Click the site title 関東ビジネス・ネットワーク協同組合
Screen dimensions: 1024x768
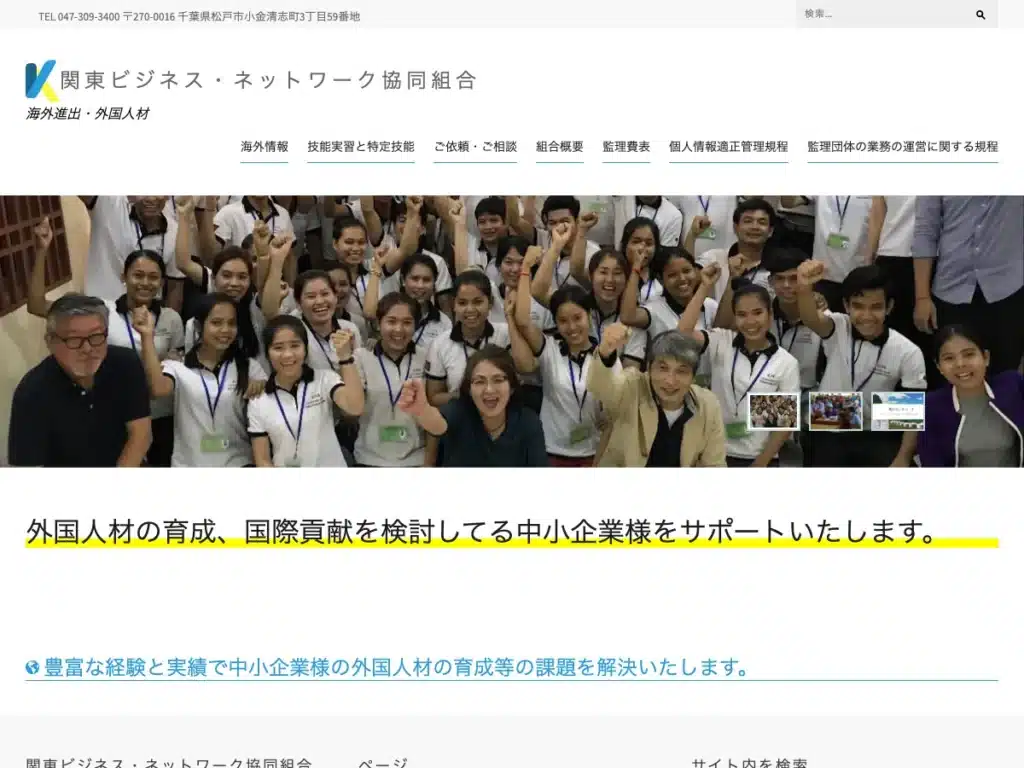click(268, 80)
